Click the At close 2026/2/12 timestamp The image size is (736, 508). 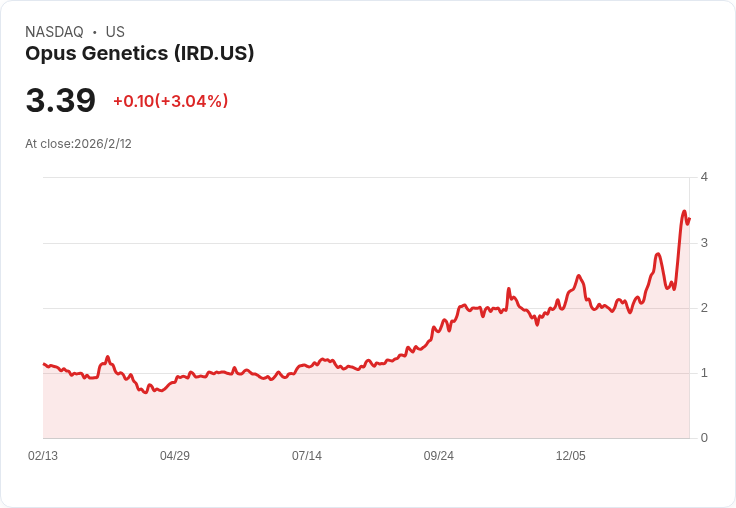[x=78, y=144]
